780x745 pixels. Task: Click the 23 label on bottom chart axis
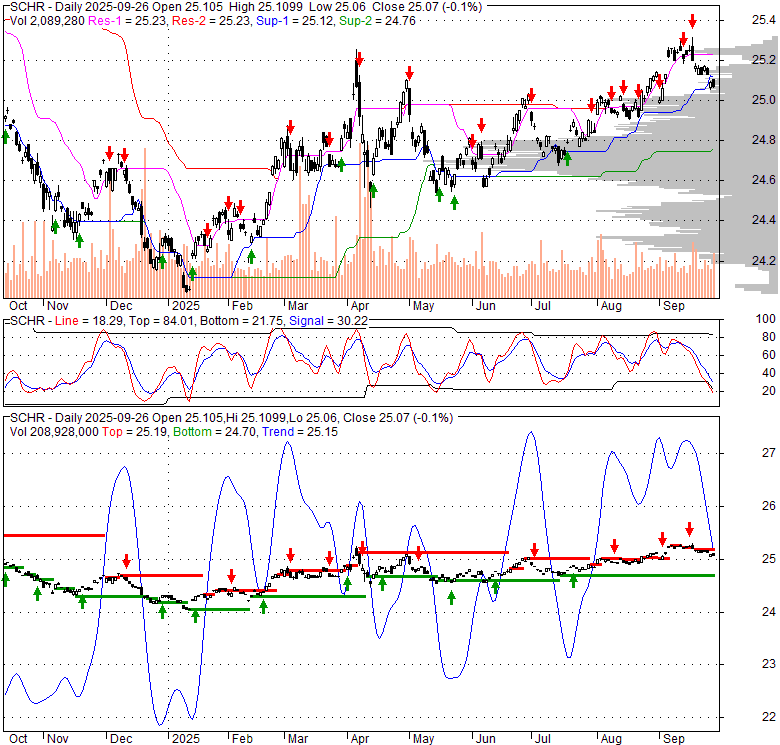(x=769, y=663)
